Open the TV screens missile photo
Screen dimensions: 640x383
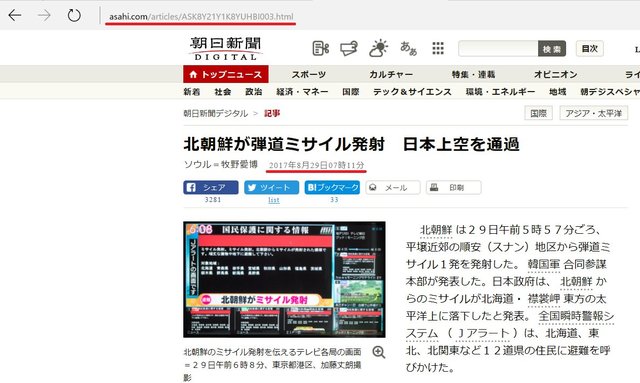pyautogui.click(x=284, y=279)
